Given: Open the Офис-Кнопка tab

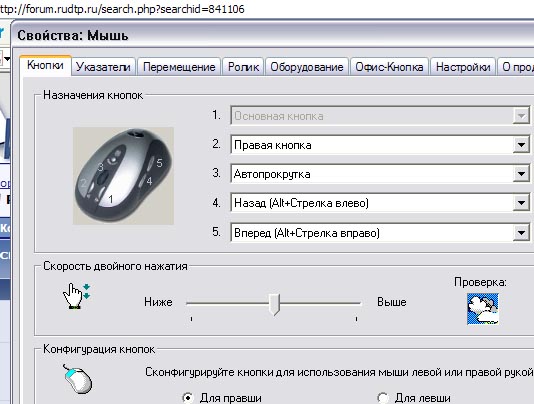Looking at the screenshot, I should point(389,67).
